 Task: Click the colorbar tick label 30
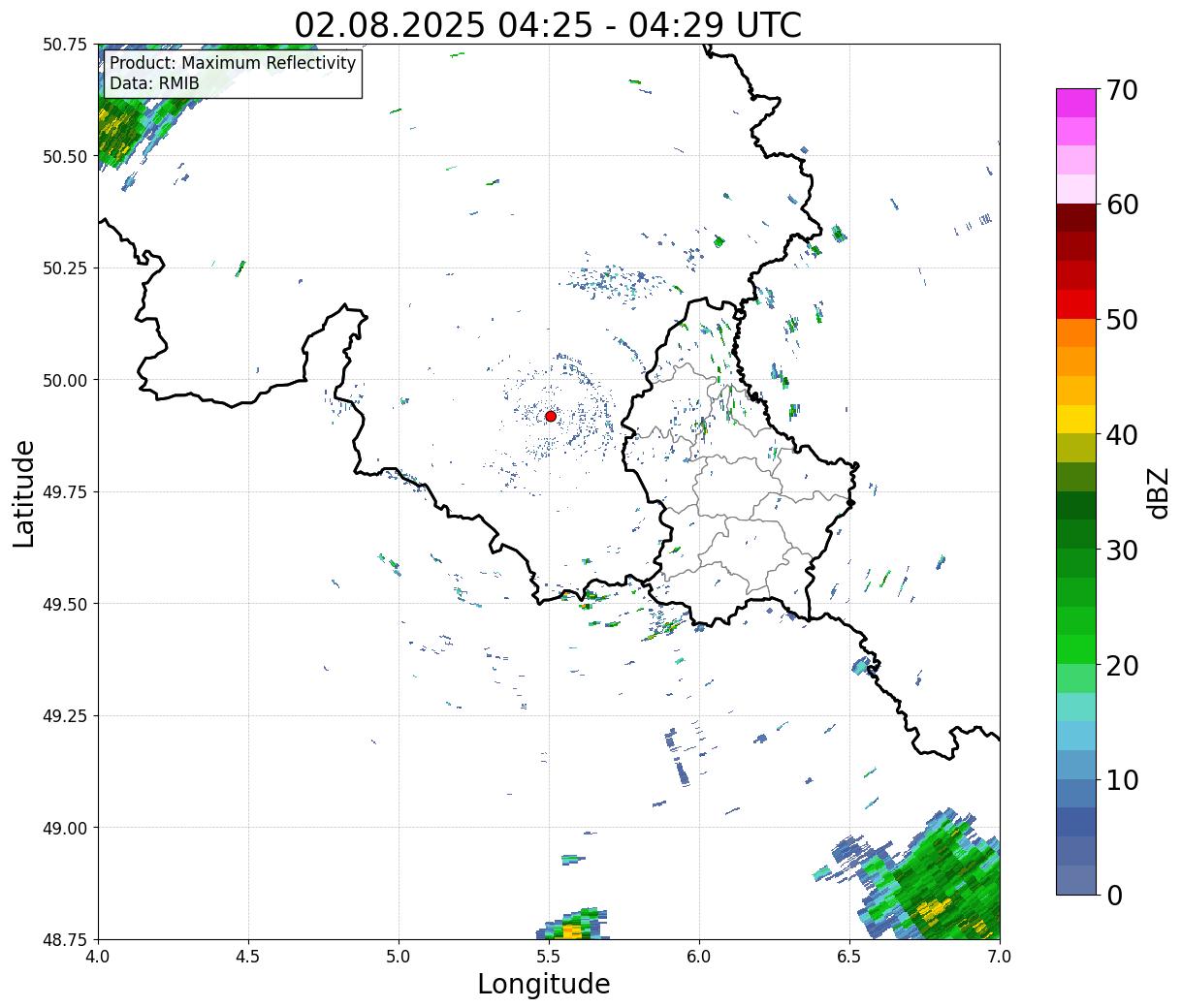click(x=1122, y=550)
